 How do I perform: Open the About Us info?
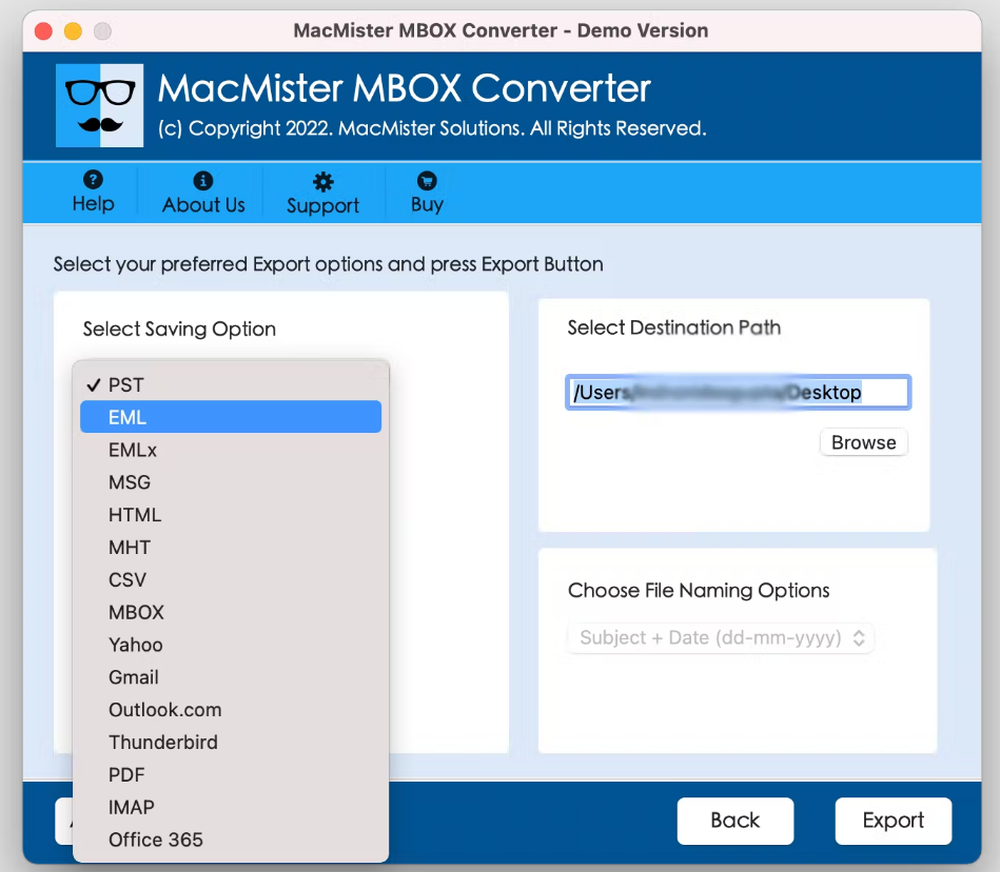(203, 192)
